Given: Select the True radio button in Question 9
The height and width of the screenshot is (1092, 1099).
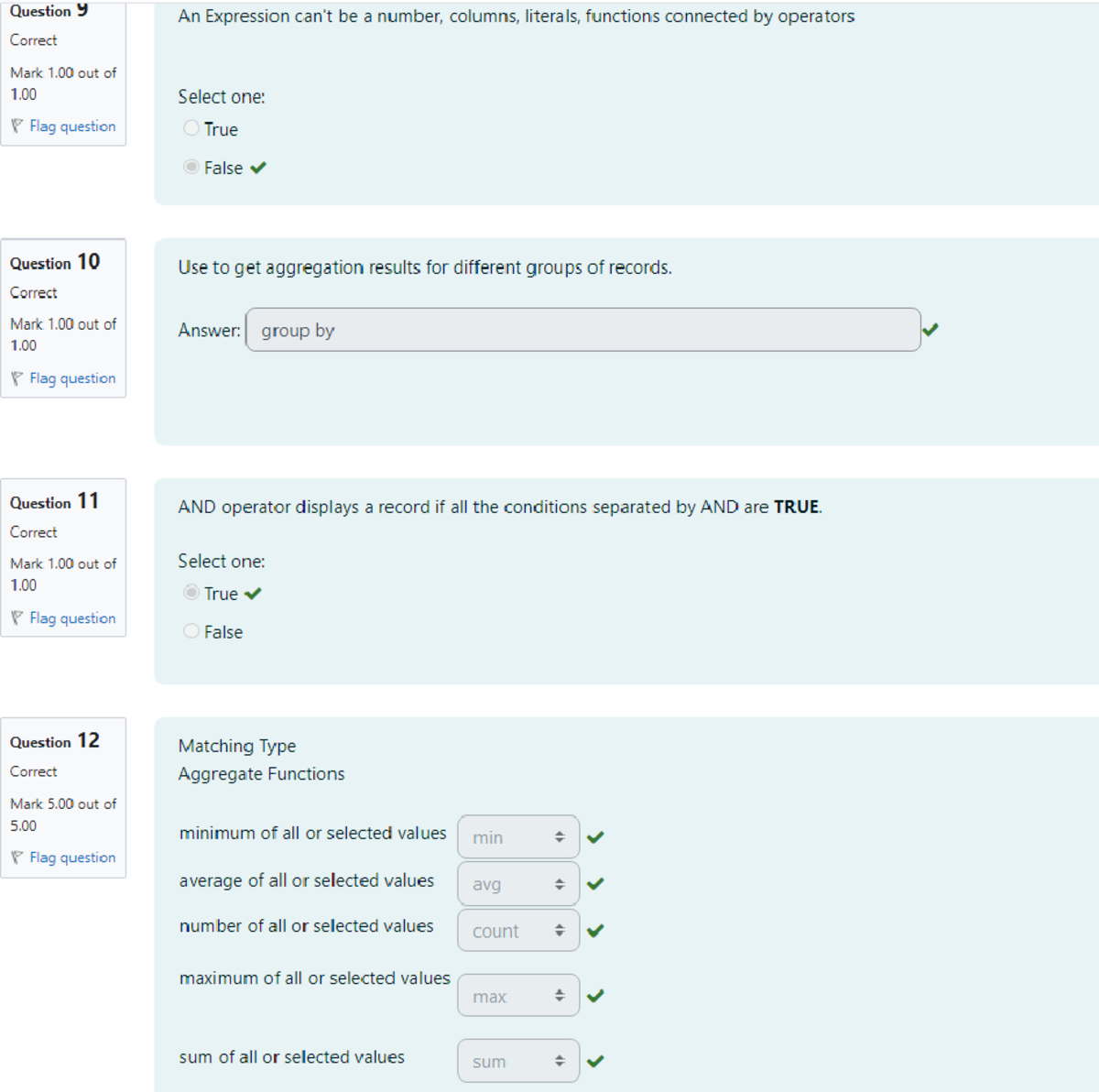Looking at the screenshot, I should [190, 128].
